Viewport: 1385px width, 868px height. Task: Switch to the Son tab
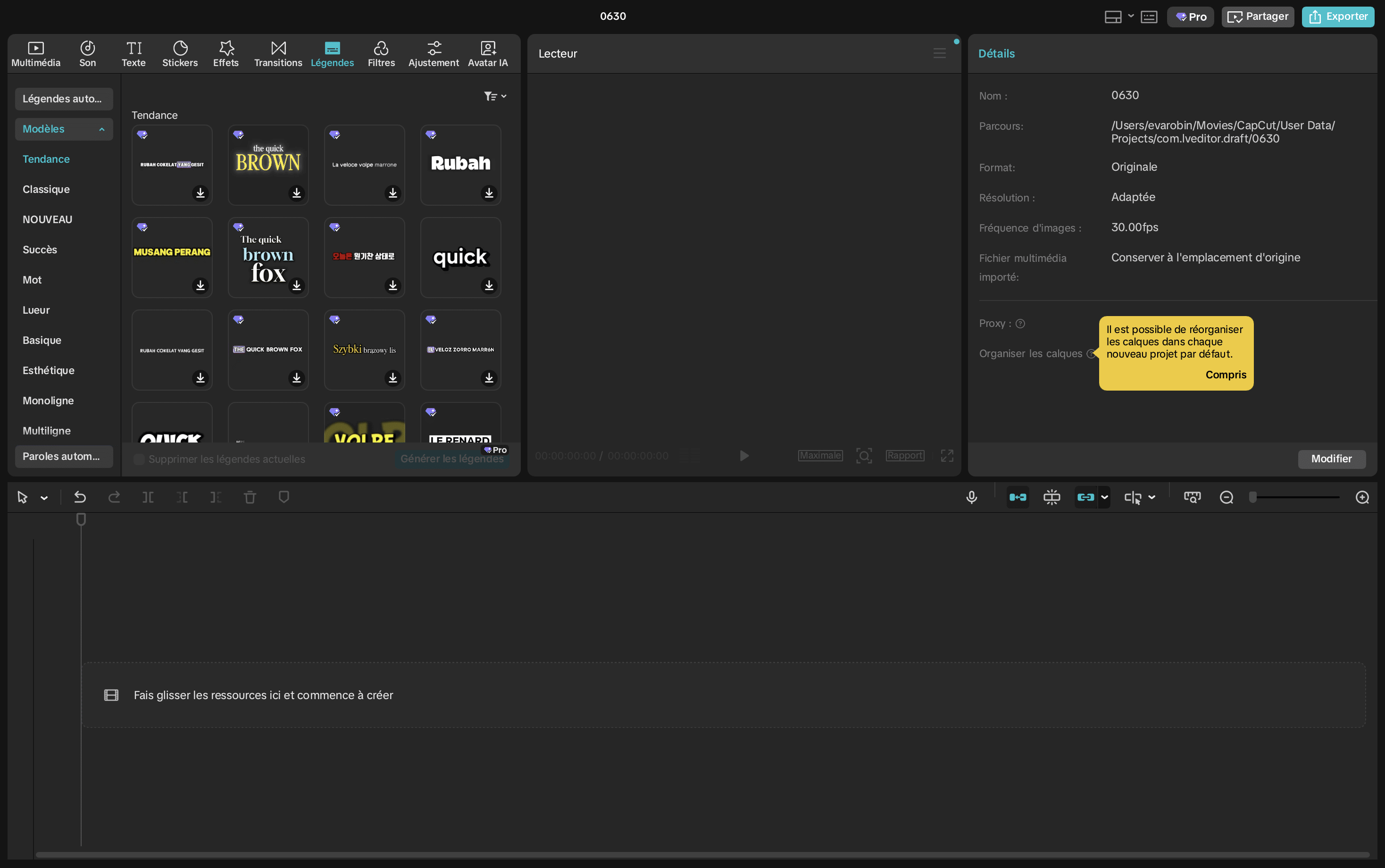[87, 54]
